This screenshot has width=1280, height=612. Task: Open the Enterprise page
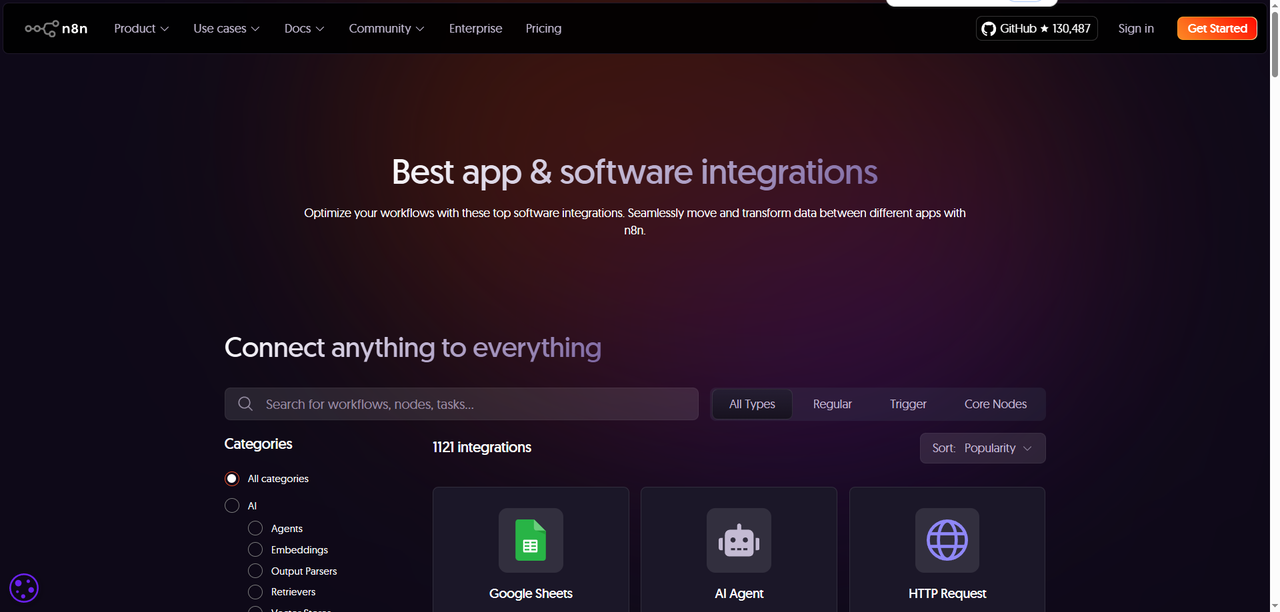pos(476,29)
